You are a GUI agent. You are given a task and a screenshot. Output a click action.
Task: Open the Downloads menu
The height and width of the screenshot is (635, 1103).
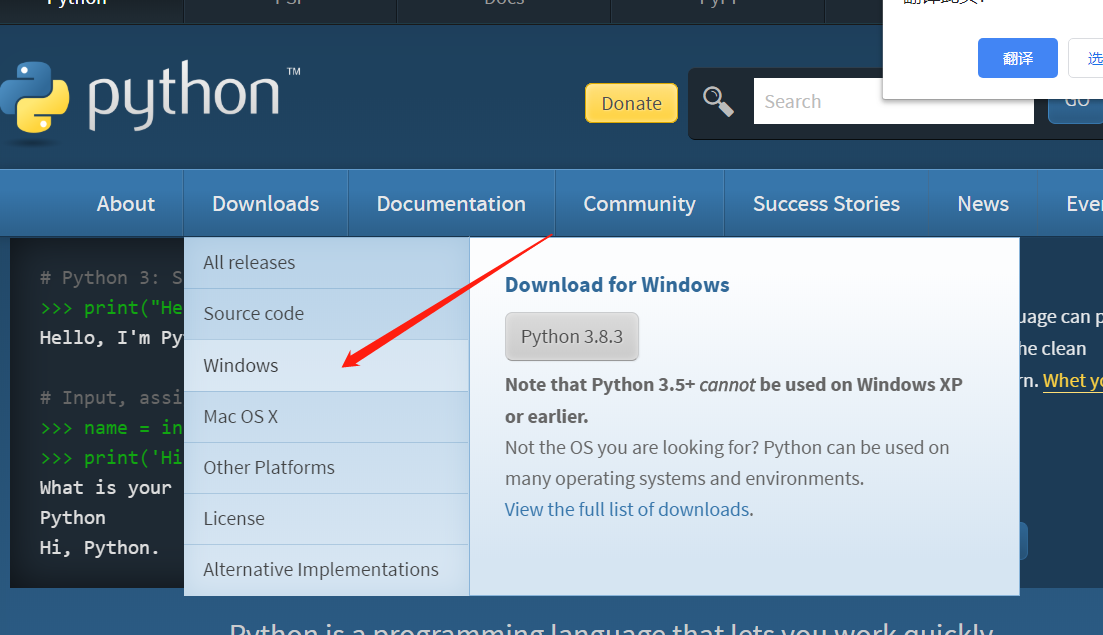(x=266, y=203)
